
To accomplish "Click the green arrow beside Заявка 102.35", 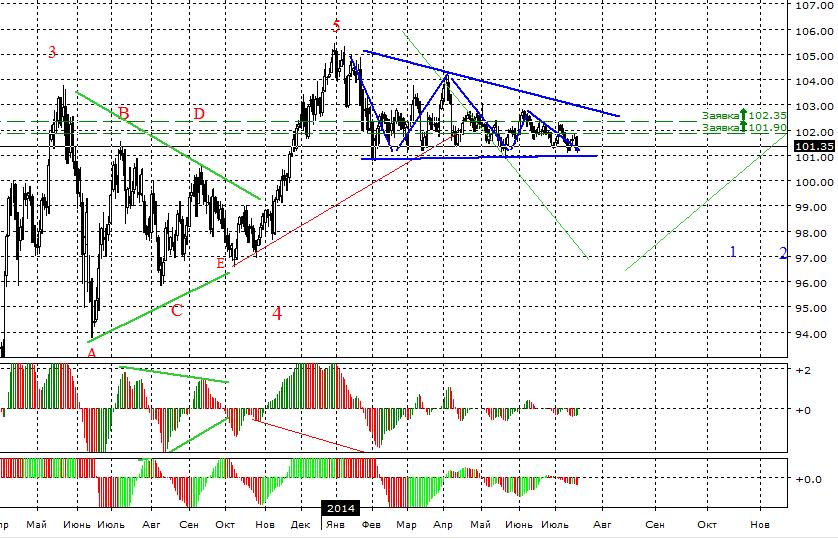I will click(x=743, y=114).
